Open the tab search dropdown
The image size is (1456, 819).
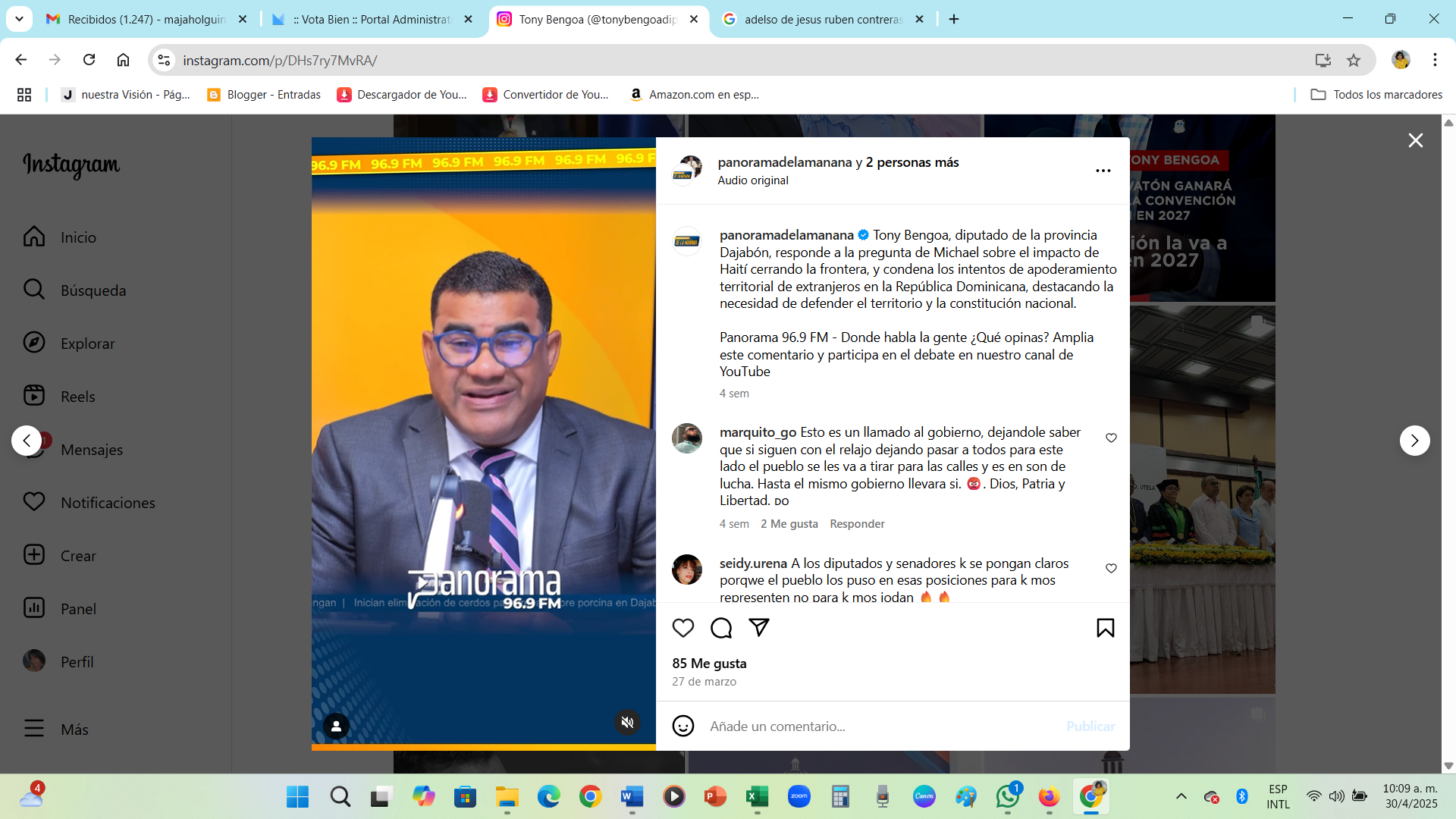point(19,19)
